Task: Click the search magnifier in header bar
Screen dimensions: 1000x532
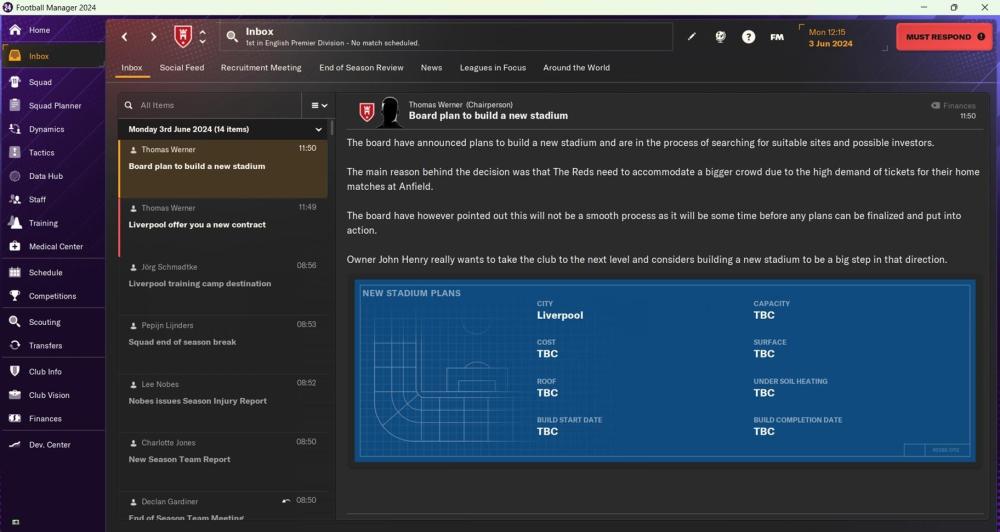Action: point(232,37)
